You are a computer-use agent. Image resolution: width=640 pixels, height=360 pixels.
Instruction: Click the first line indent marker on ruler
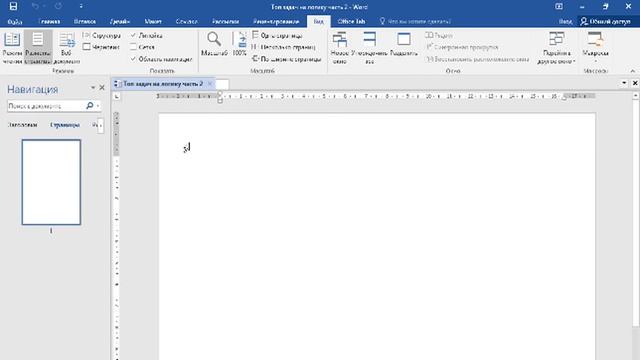[x=220, y=93]
